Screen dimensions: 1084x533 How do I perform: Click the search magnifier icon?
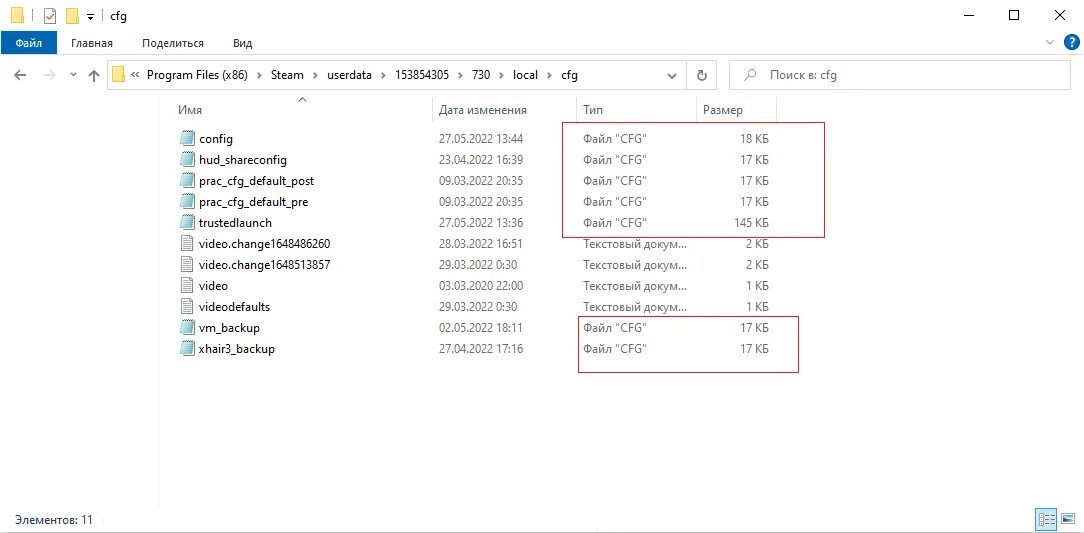[749, 75]
